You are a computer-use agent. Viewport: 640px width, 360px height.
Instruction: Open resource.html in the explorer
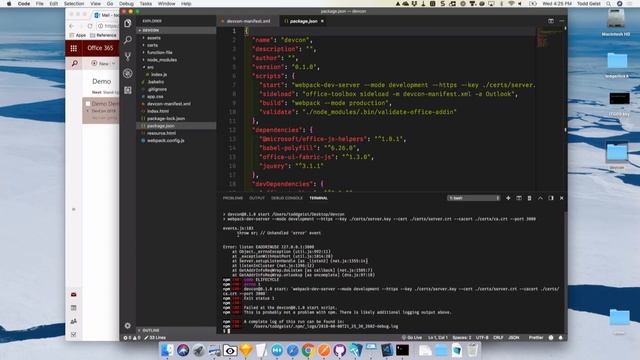tap(176, 133)
